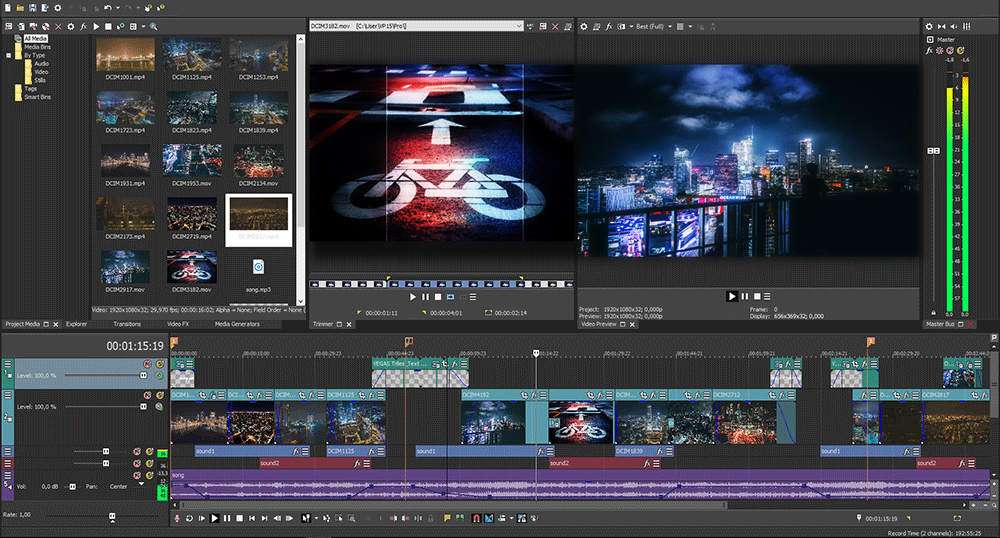
Task: Adjust the track 1 Level slider handle
Action: [x=143, y=375]
